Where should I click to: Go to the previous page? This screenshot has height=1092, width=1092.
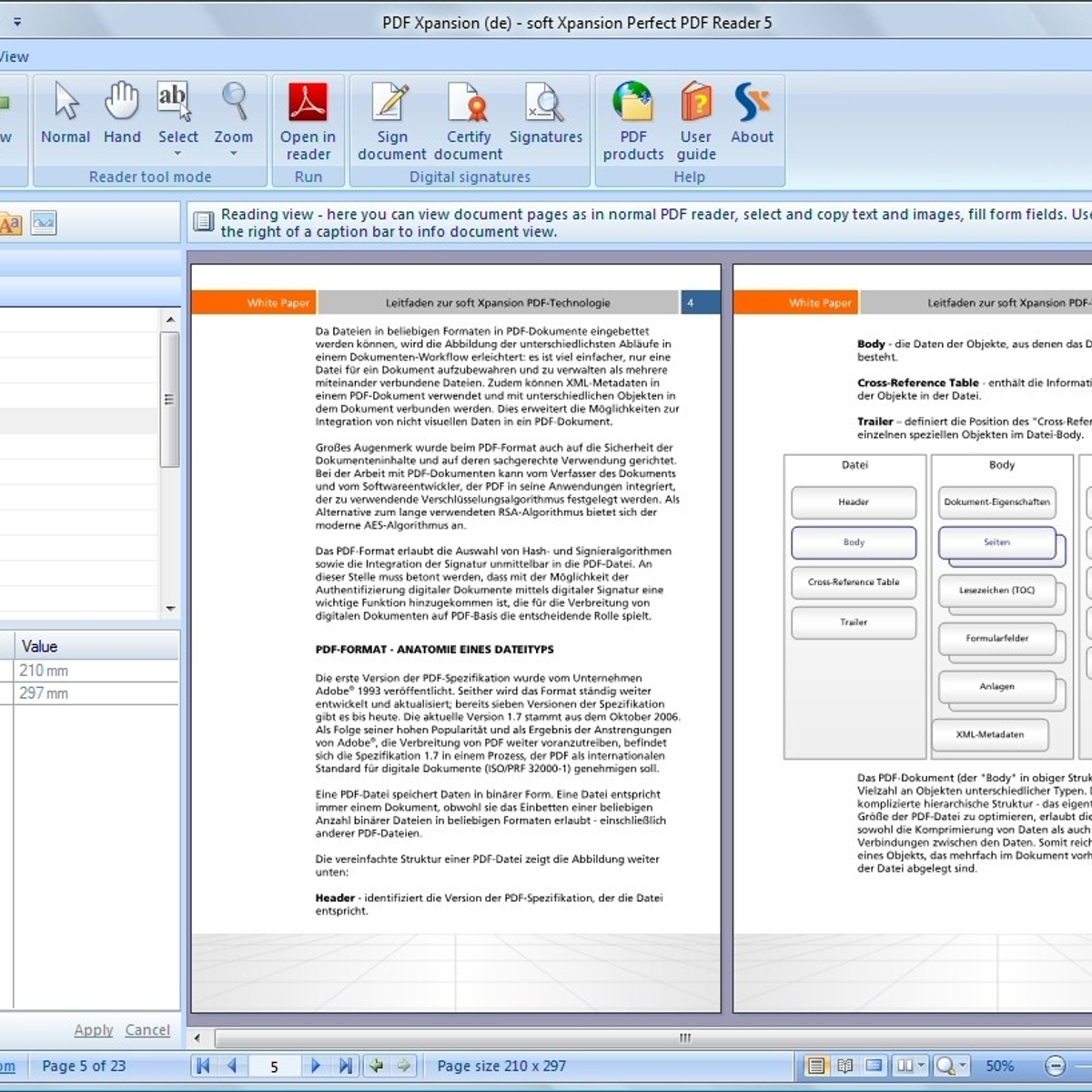[x=232, y=1066]
